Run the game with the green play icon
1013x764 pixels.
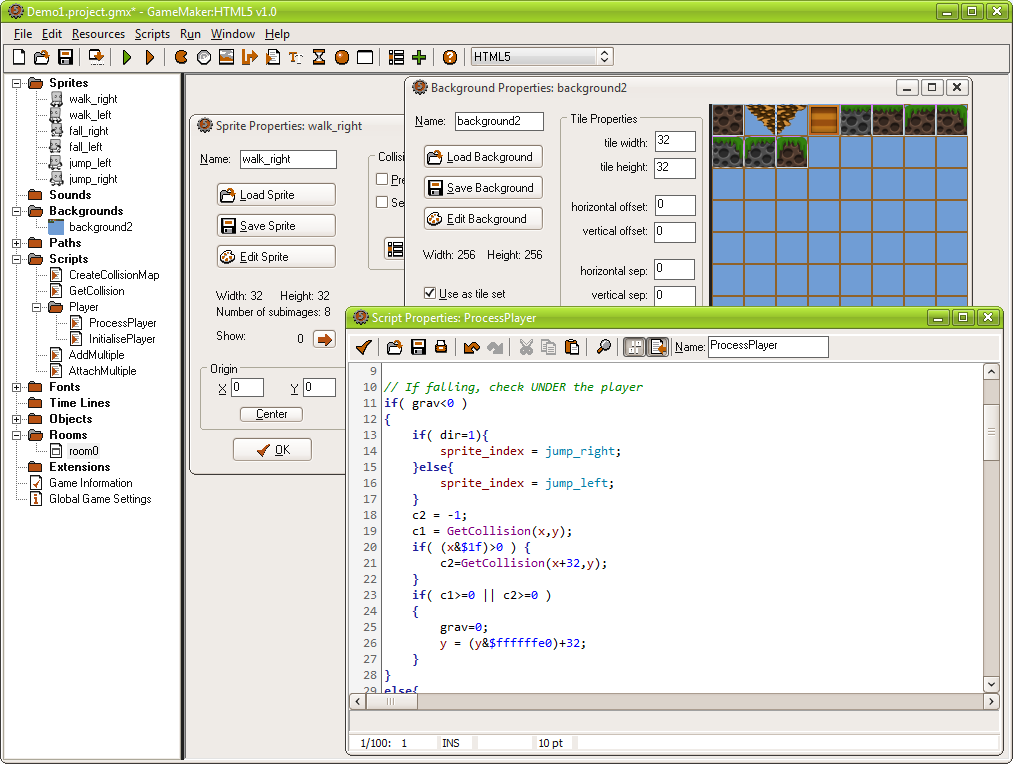pos(125,57)
